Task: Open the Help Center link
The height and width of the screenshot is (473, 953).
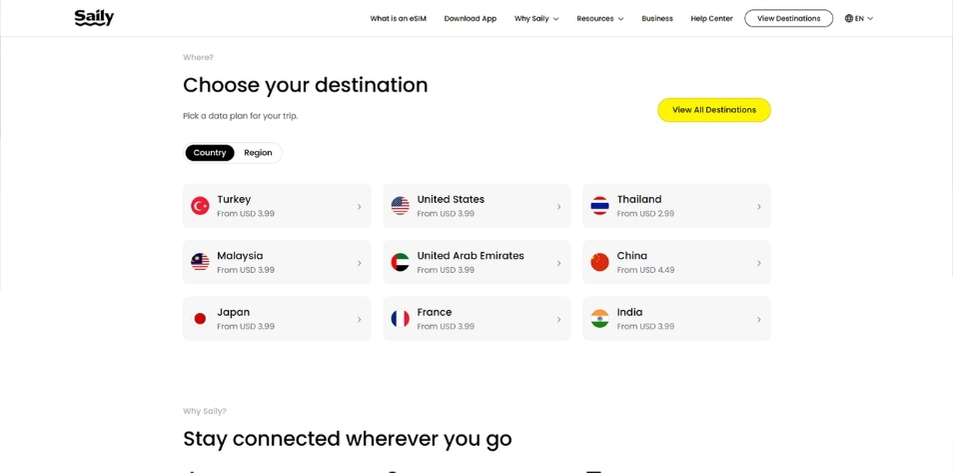Action: 711,18
